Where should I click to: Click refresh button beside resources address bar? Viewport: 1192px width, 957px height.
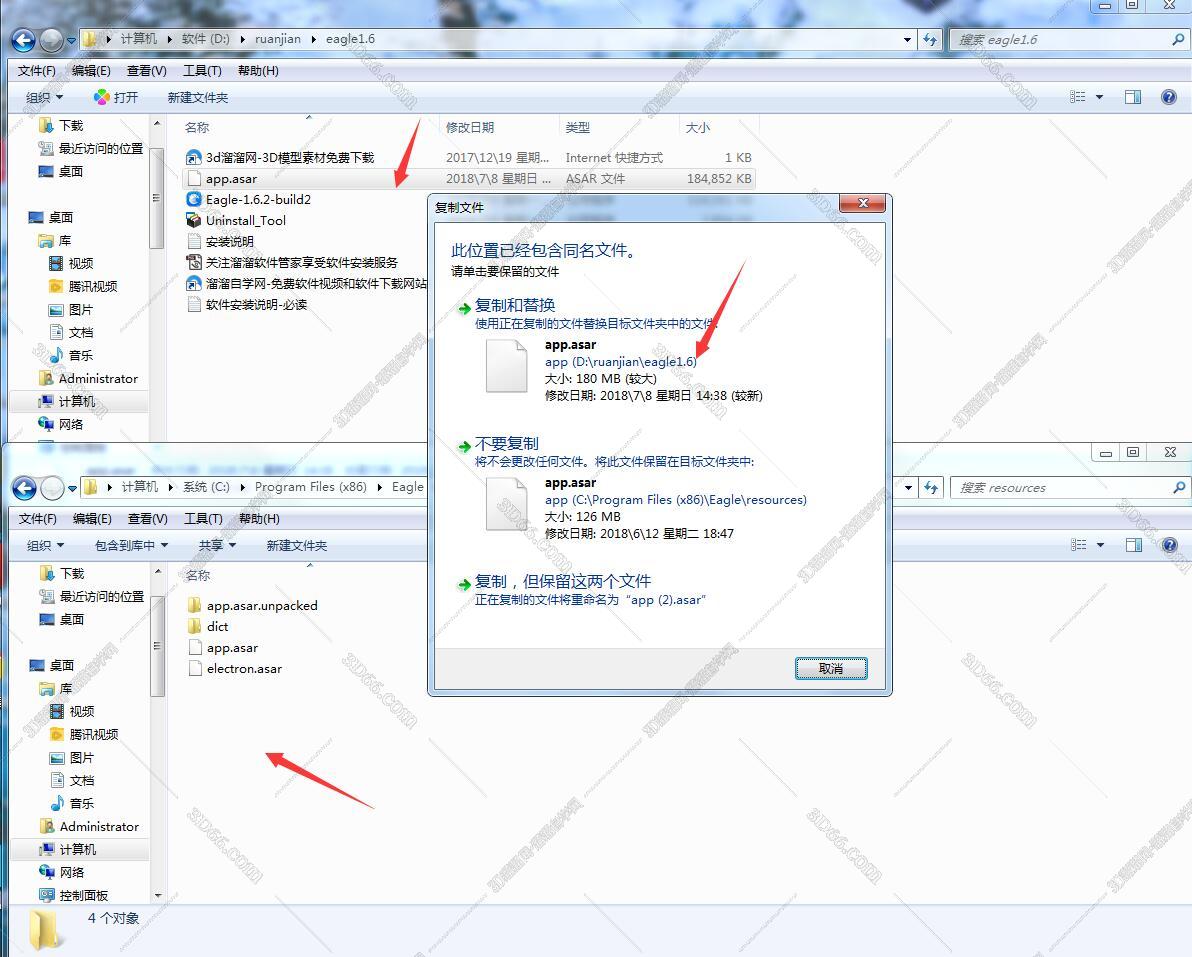(x=931, y=487)
